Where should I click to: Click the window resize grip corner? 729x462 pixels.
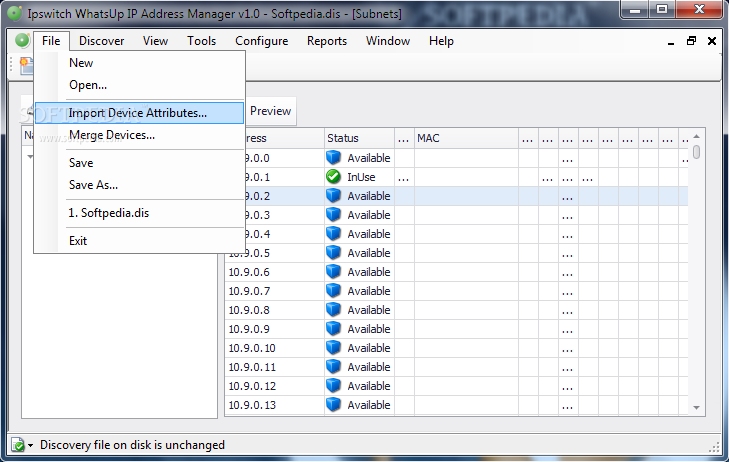pyautogui.click(x=714, y=447)
